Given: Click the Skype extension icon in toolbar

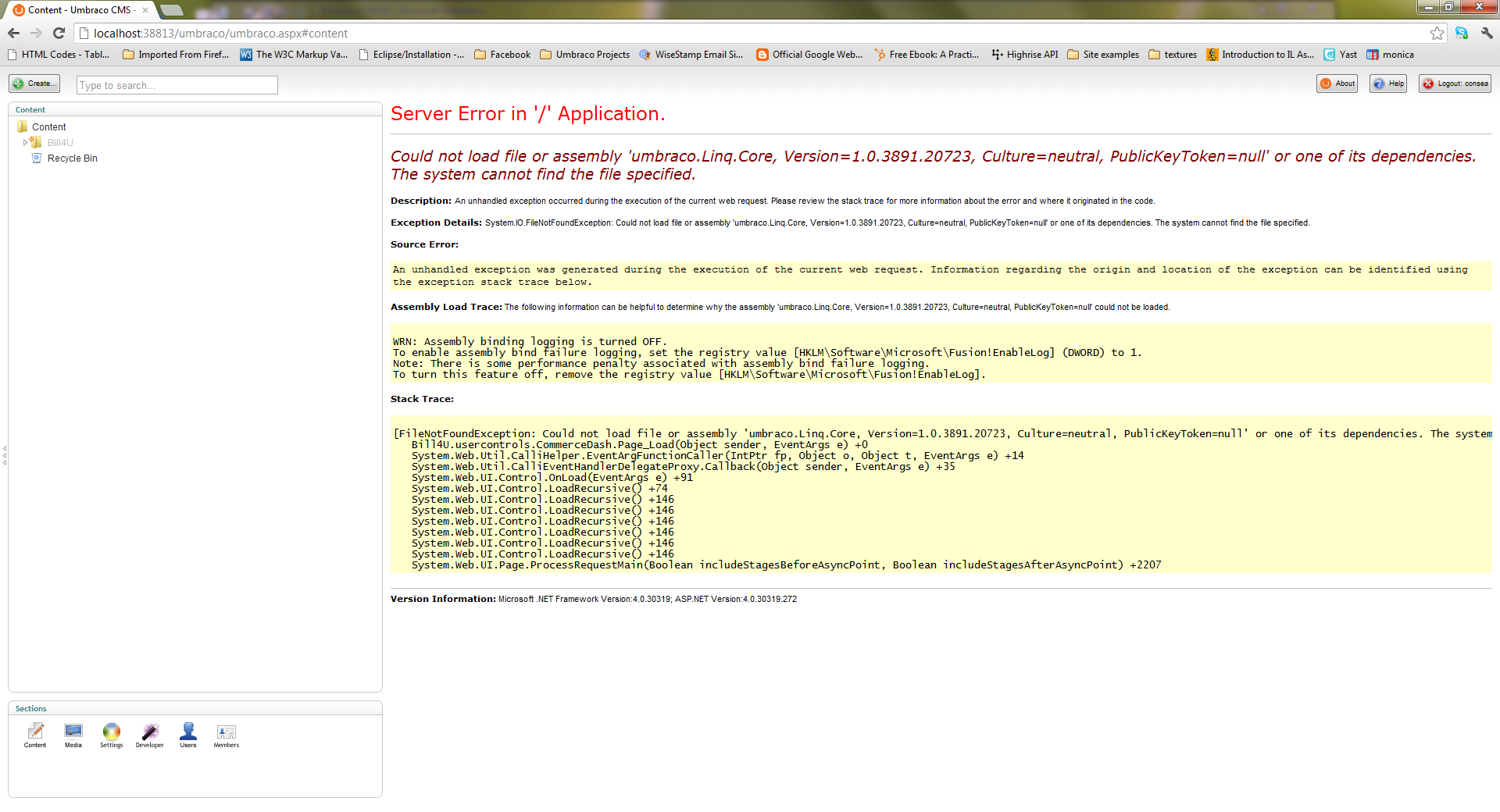Looking at the screenshot, I should (x=1462, y=33).
